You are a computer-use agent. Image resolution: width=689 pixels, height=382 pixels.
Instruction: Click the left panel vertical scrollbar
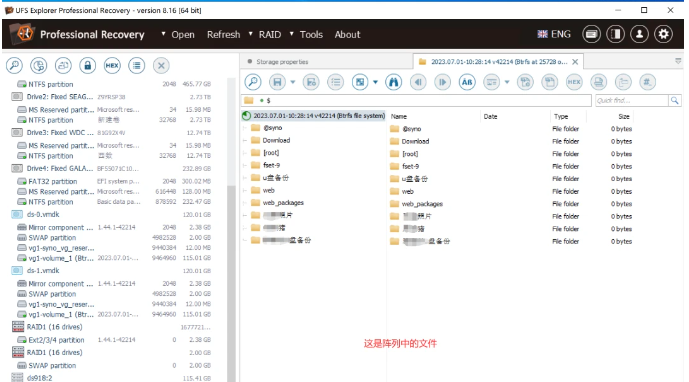(x=231, y=284)
